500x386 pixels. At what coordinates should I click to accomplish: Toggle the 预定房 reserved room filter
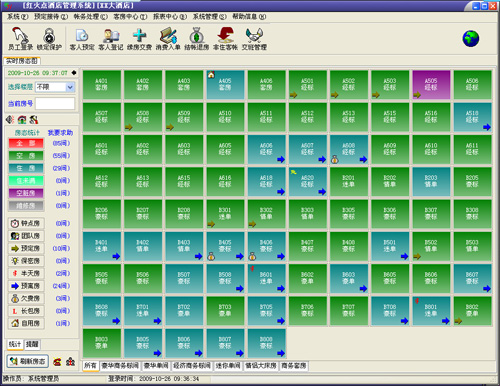point(26,248)
